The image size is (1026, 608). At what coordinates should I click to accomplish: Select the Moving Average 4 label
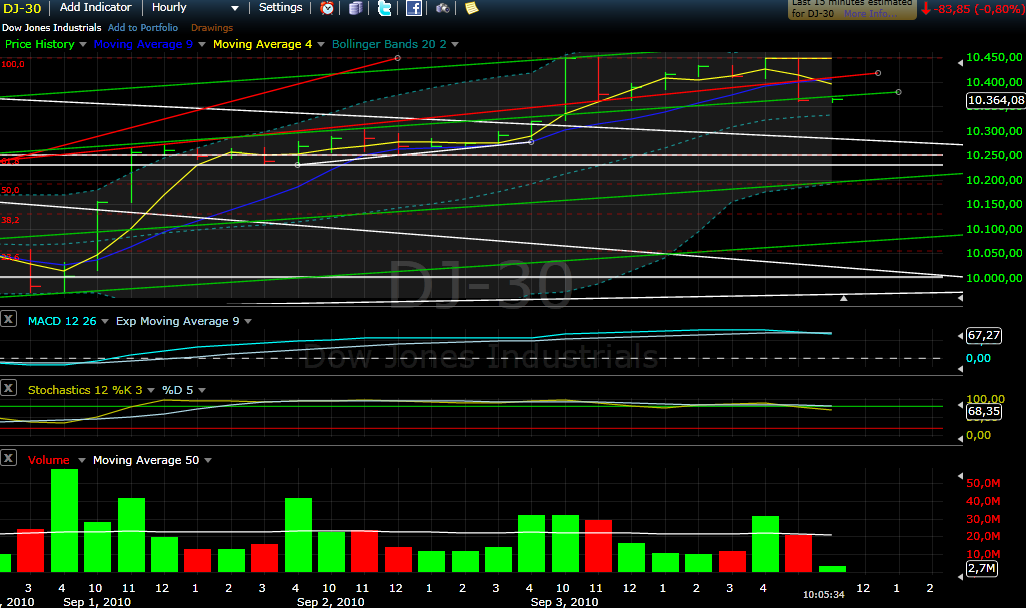click(x=262, y=44)
